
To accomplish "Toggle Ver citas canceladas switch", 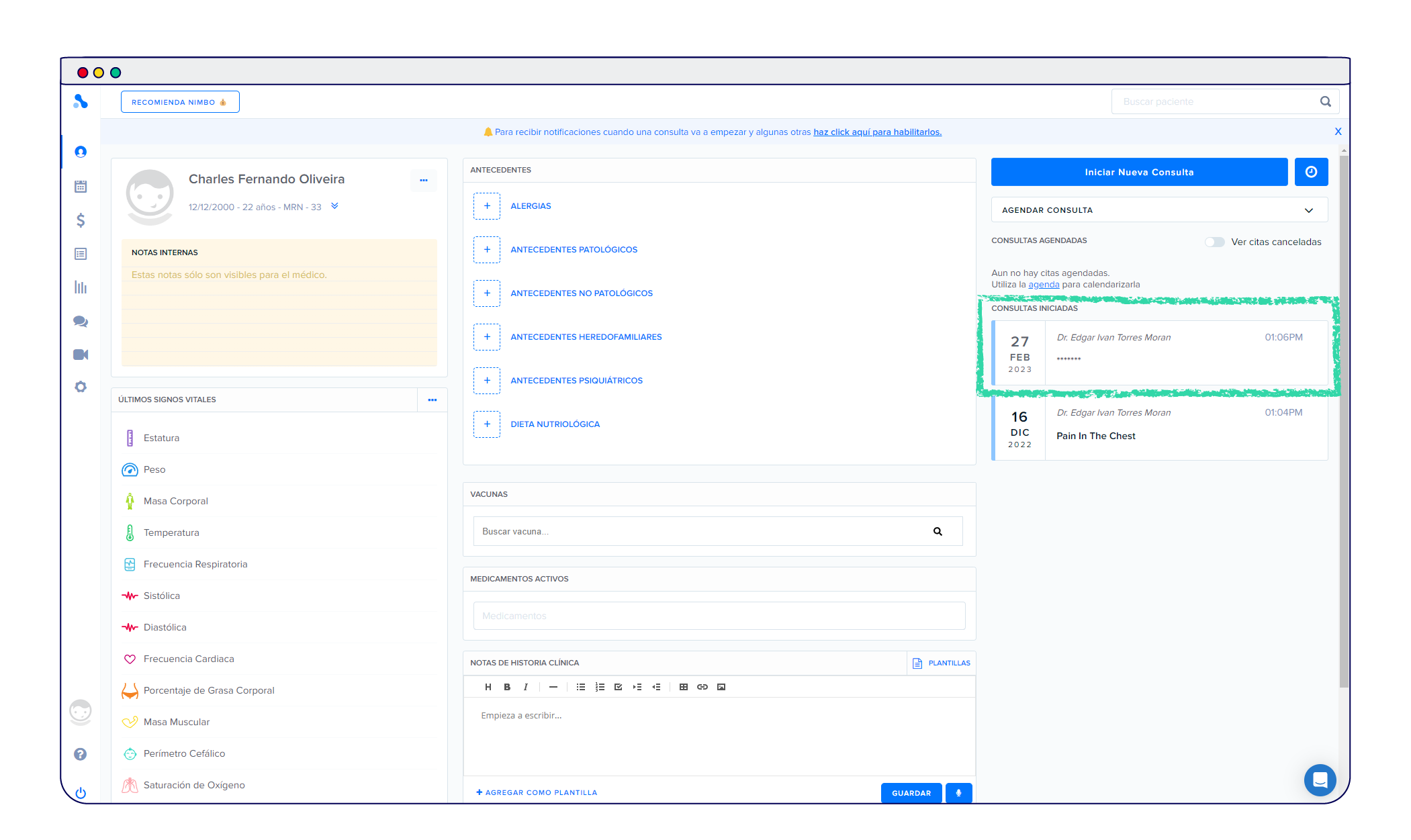I will (x=1214, y=242).
